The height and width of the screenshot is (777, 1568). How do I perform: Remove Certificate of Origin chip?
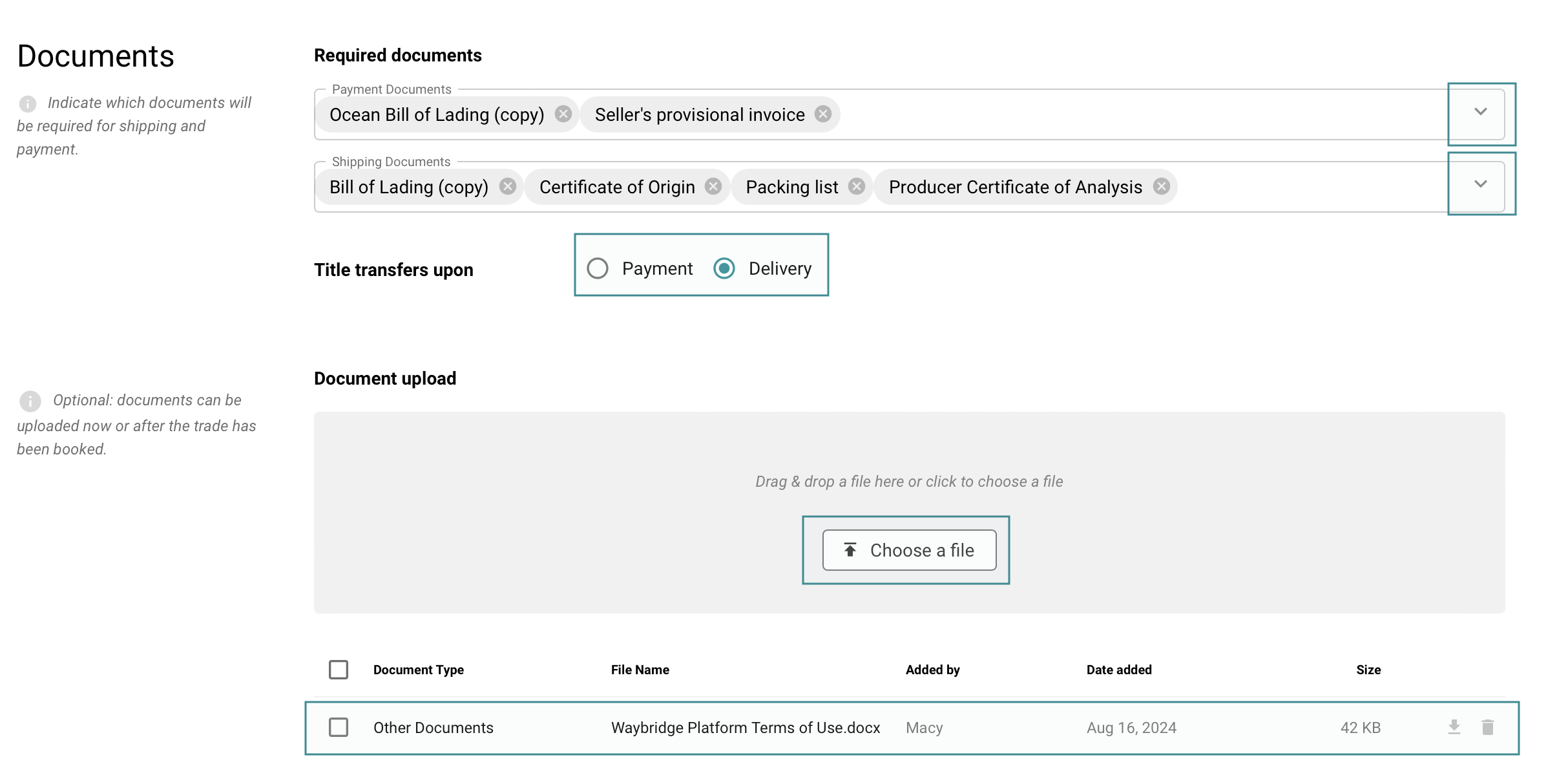(713, 187)
